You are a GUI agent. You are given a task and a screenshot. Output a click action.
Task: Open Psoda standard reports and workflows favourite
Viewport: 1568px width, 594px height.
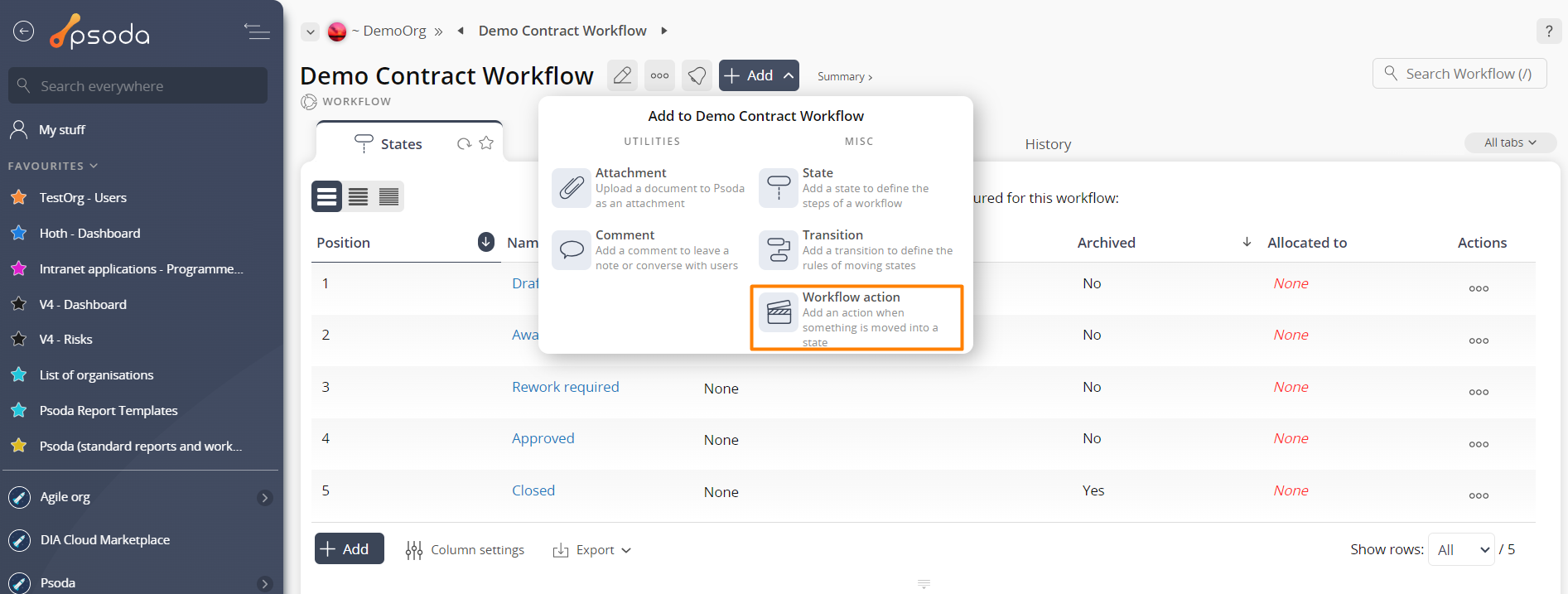pyautogui.click(x=141, y=447)
